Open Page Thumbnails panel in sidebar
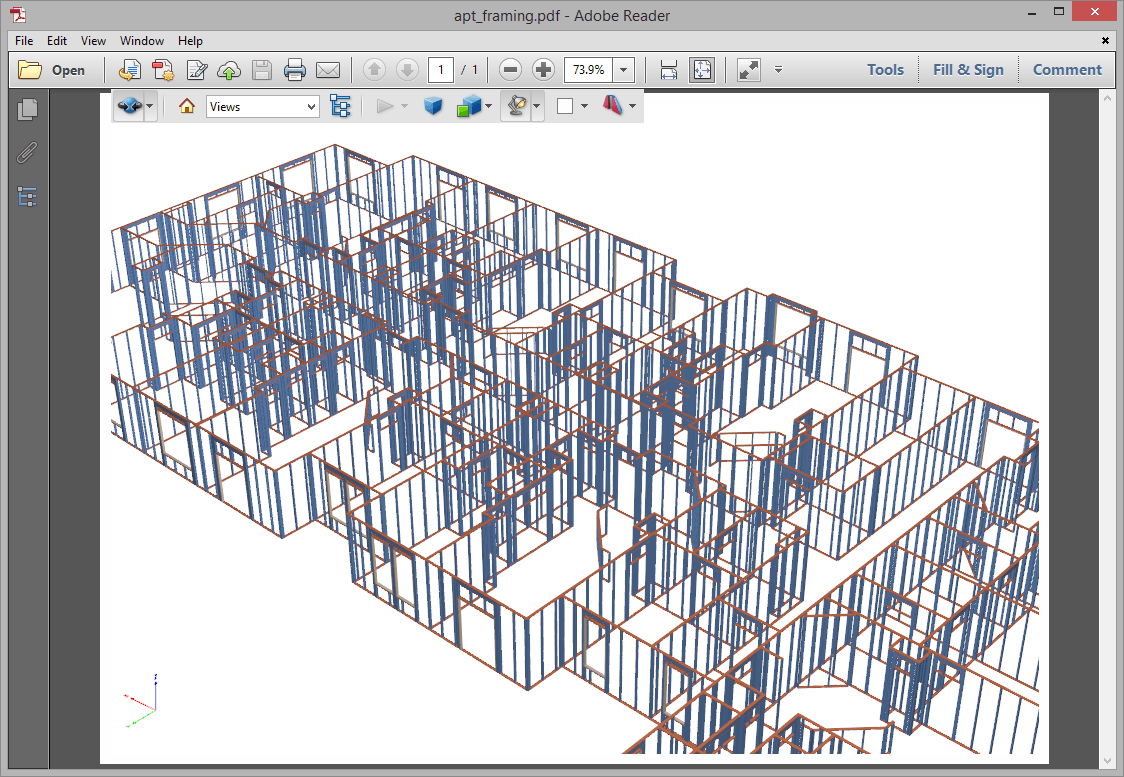The width and height of the screenshot is (1124, 777). (x=27, y=109)
